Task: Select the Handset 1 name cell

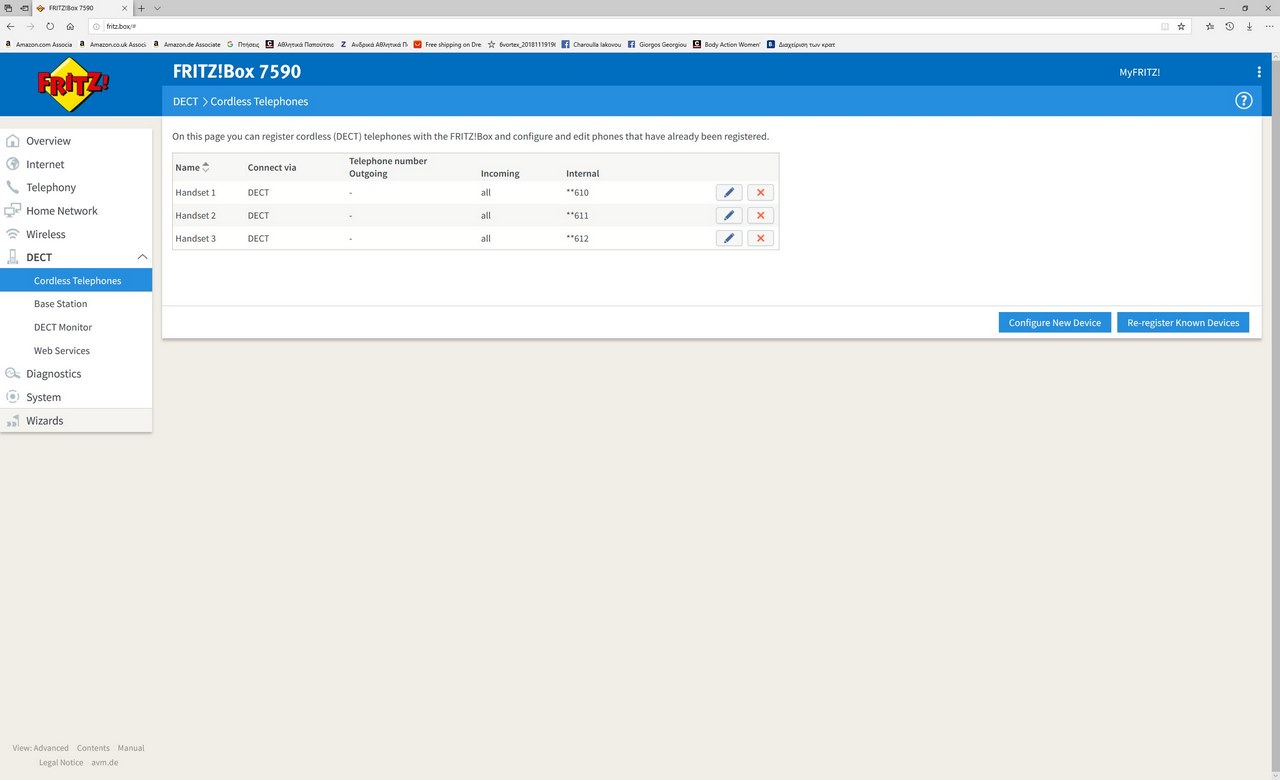Action: [x=195, y=192]
